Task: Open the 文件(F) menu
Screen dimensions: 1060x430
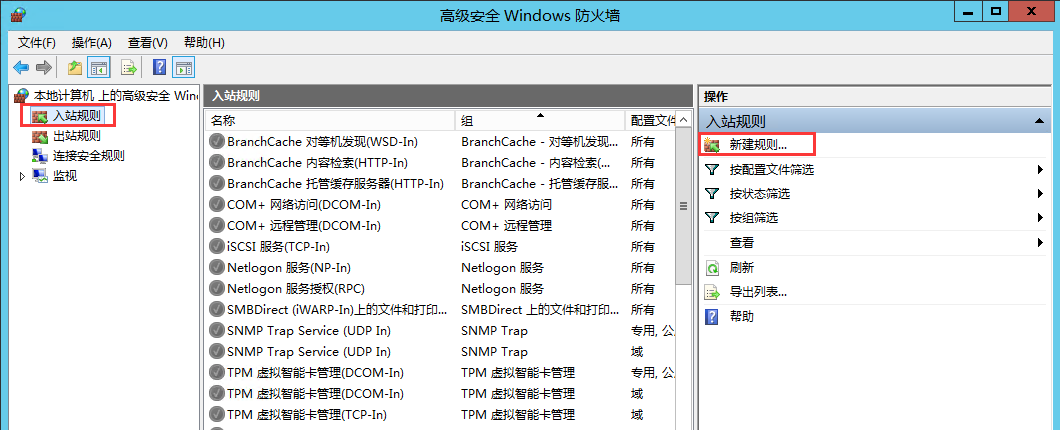Action: tap(37, 43)
